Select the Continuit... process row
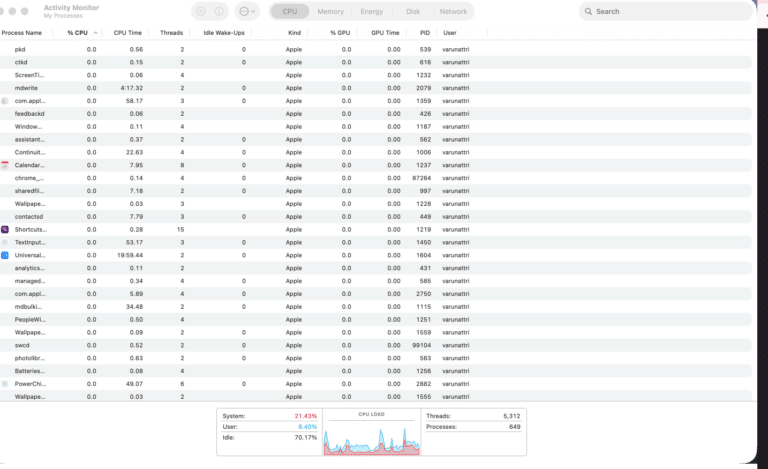The height and width of the screenshot is (469, 768). tap(376, 152)
